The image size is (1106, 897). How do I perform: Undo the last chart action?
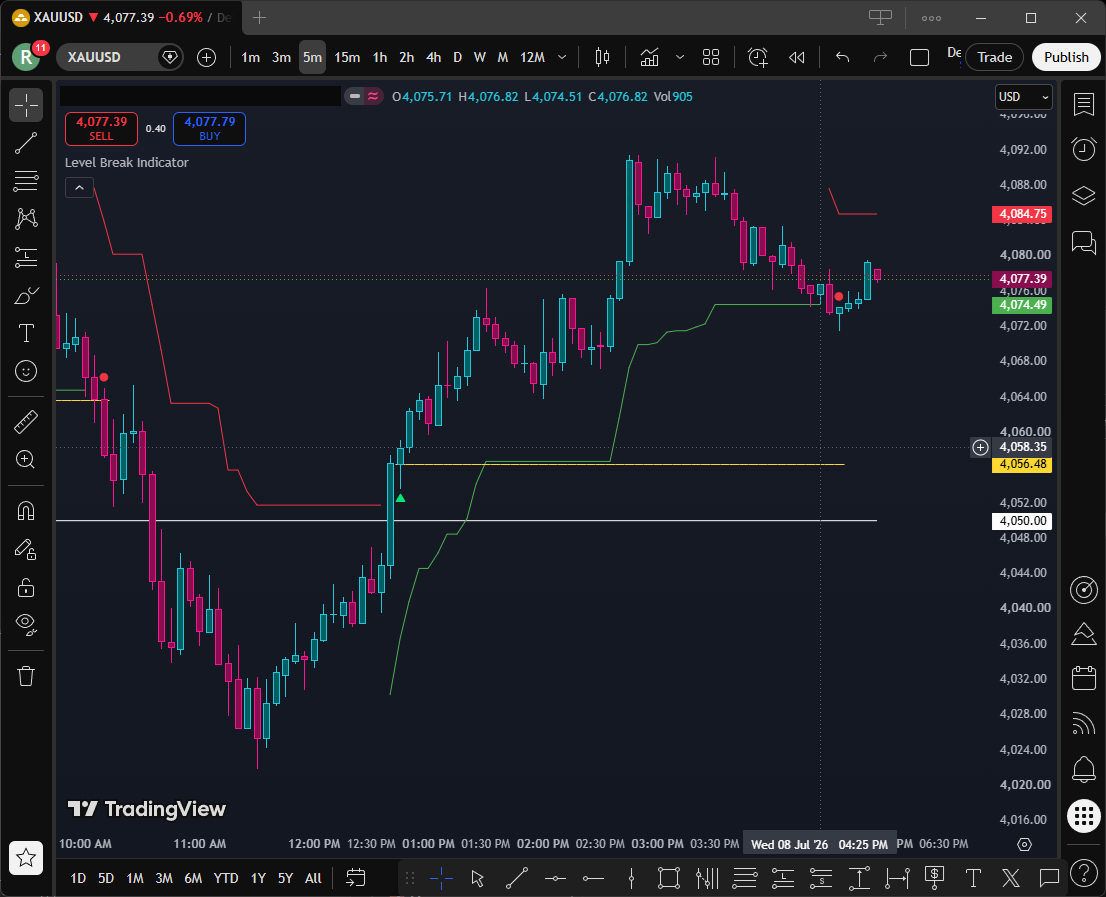tap(842, 57)
